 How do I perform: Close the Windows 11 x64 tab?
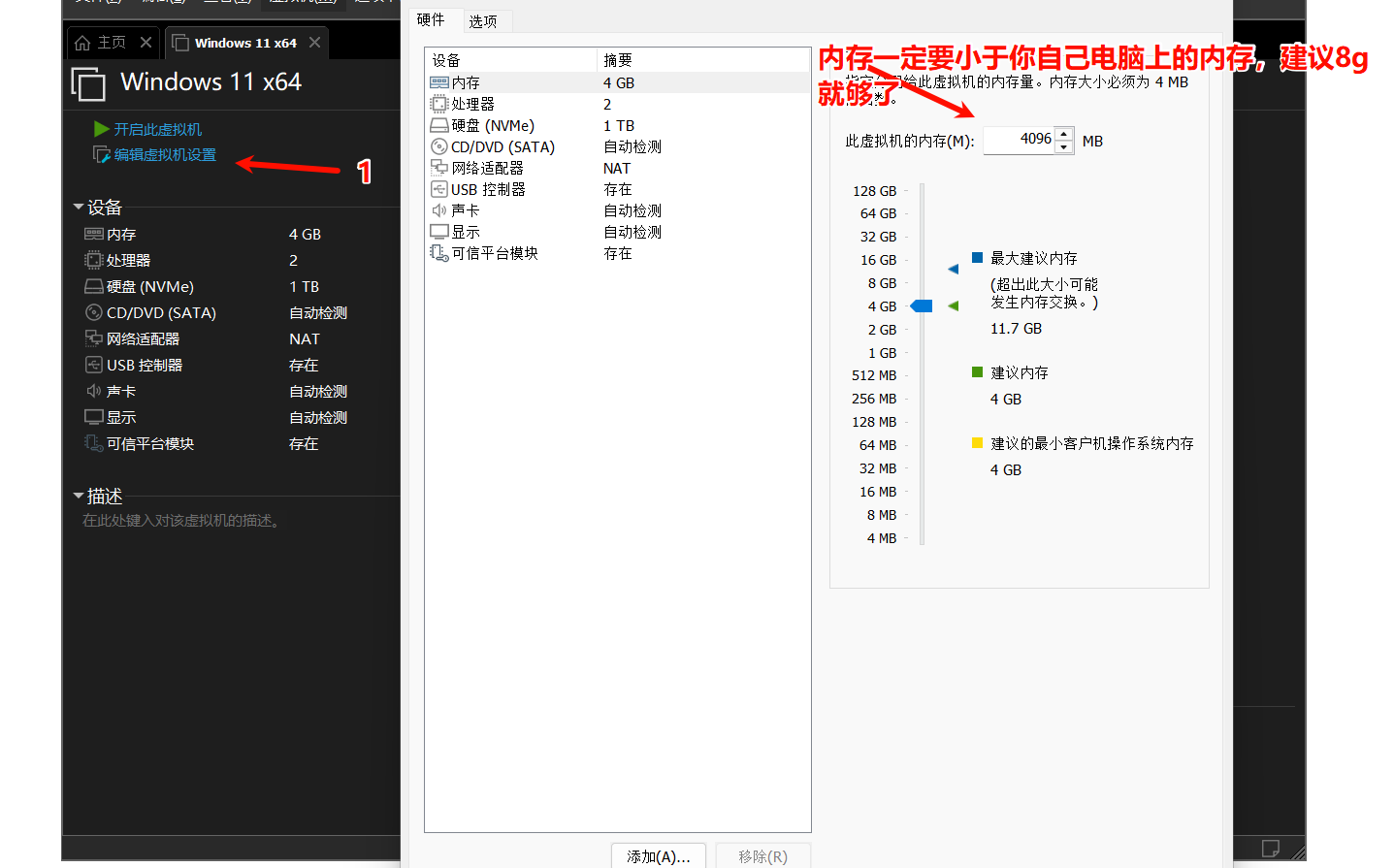pyautogui.click(x=314, y=43)
